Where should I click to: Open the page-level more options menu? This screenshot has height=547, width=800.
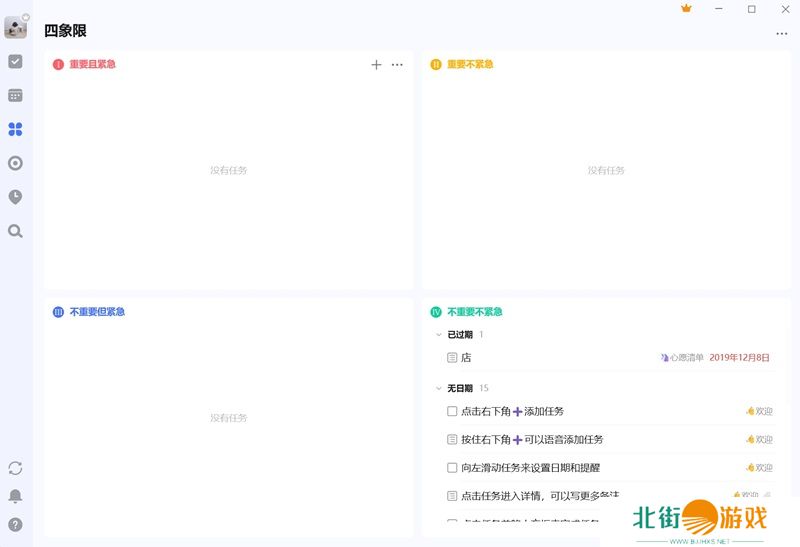pos(782,34)
